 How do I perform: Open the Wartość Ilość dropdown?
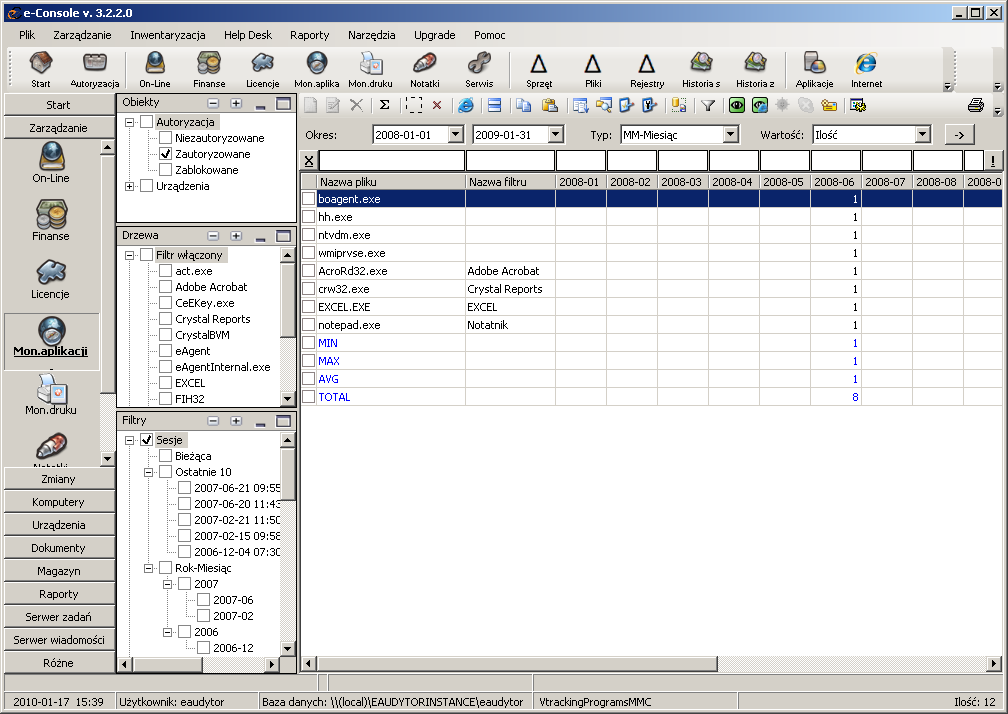click(x=923, y=134)
